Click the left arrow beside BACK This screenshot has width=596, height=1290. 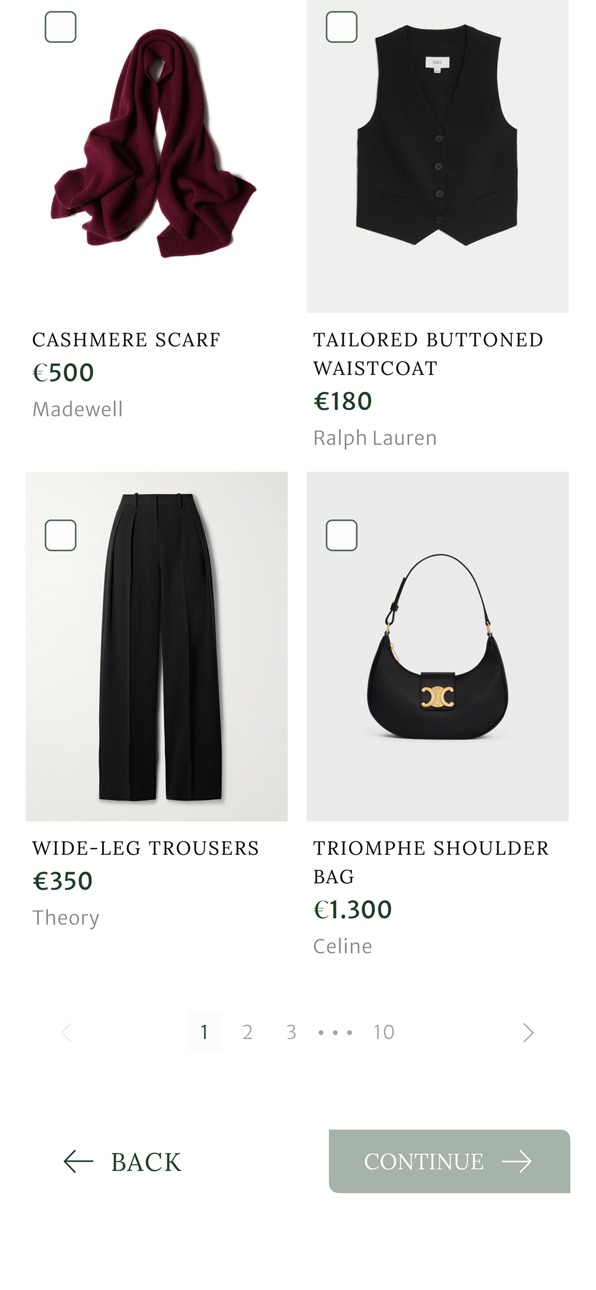point(78,1161)
